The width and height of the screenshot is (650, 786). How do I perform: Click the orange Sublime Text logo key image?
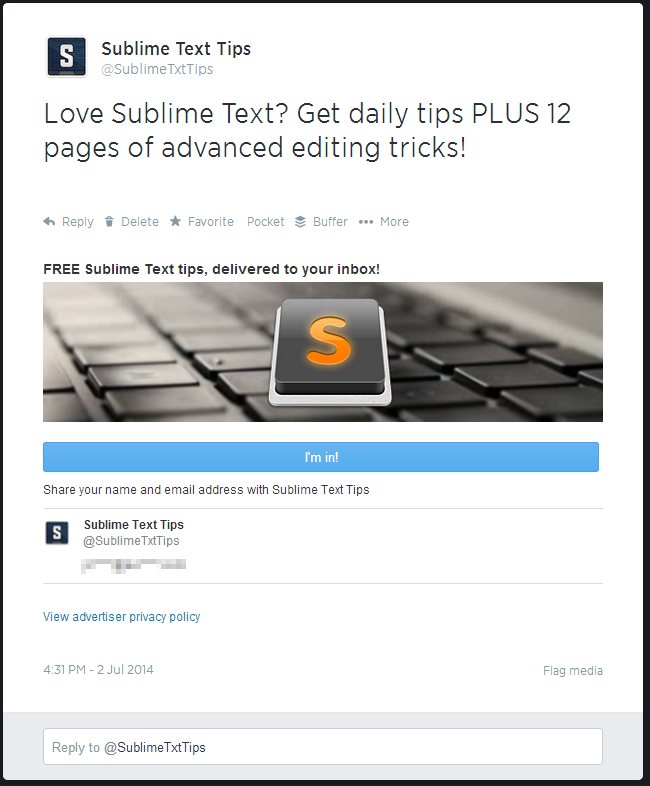330,352
